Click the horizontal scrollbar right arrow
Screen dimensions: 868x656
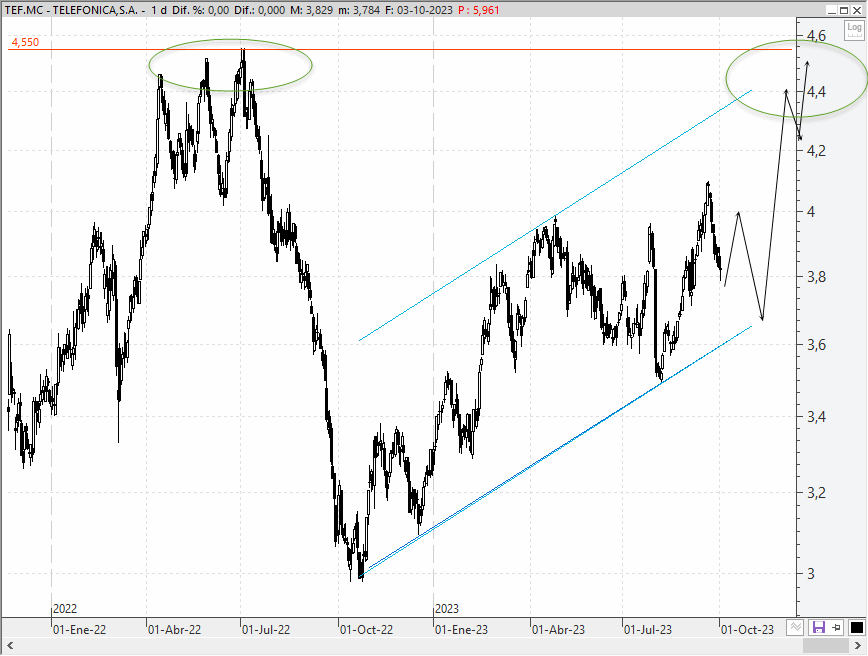click(858, 645)
